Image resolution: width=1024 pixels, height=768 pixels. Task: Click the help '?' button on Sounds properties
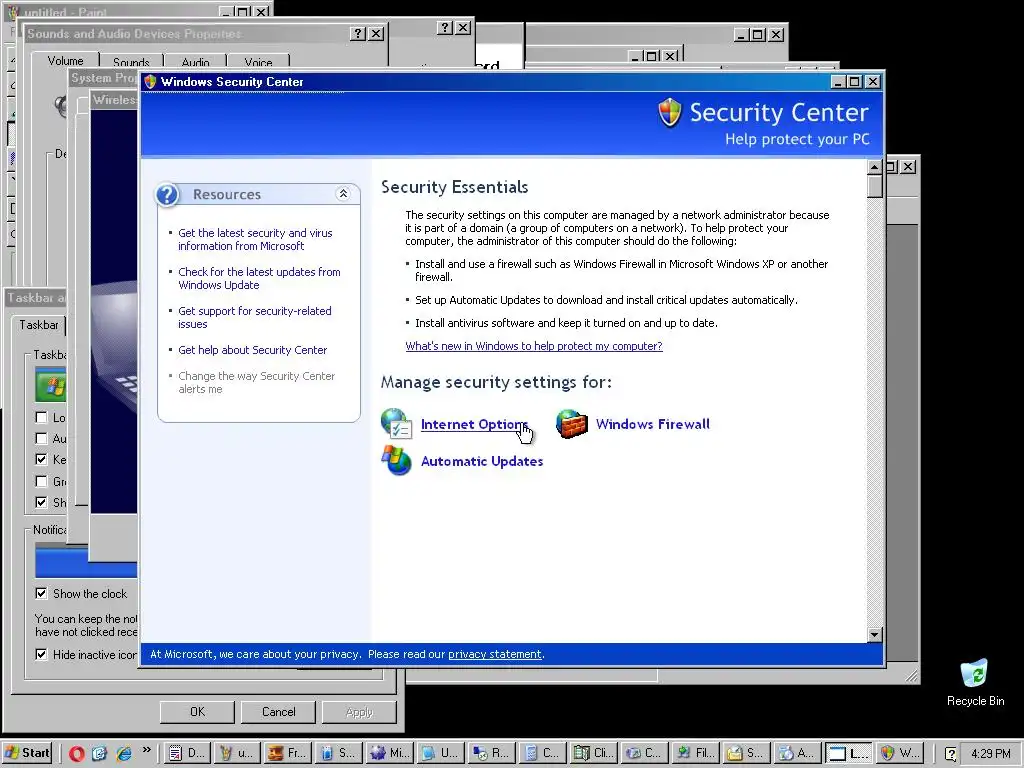(357, 33)
